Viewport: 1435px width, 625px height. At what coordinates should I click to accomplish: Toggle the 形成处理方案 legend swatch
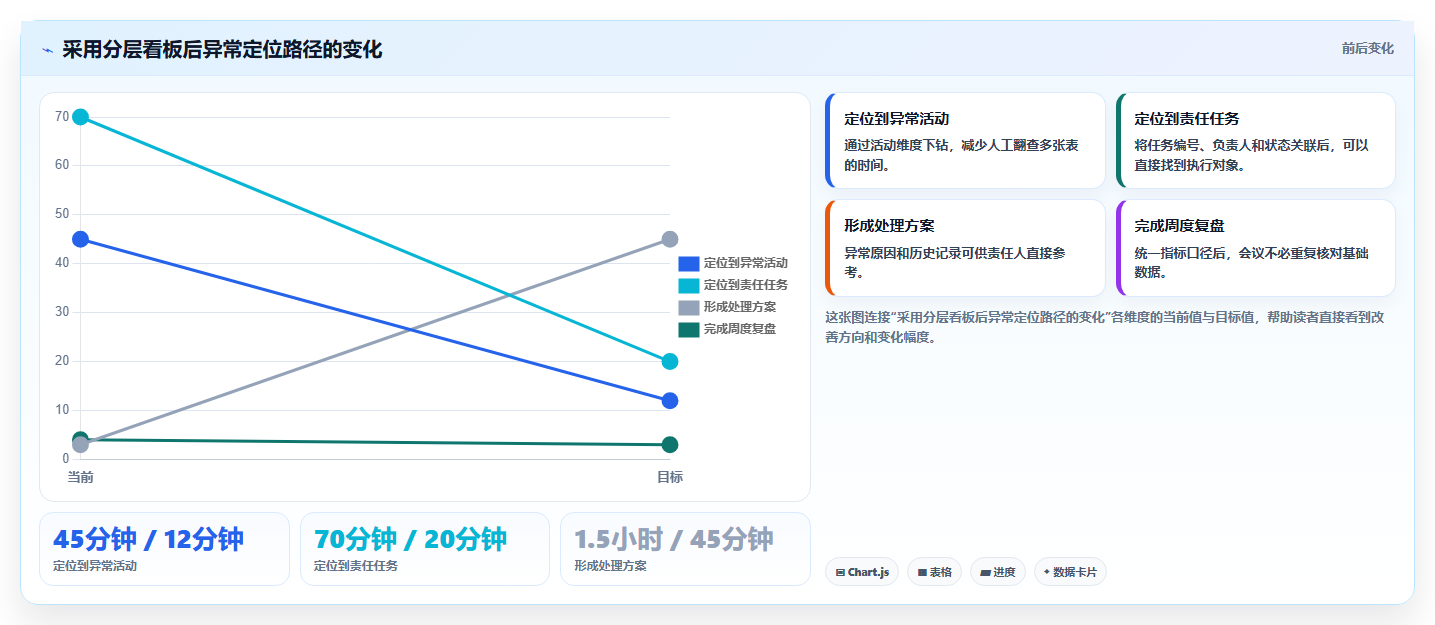pyautogui.click(x=688, y=307)
